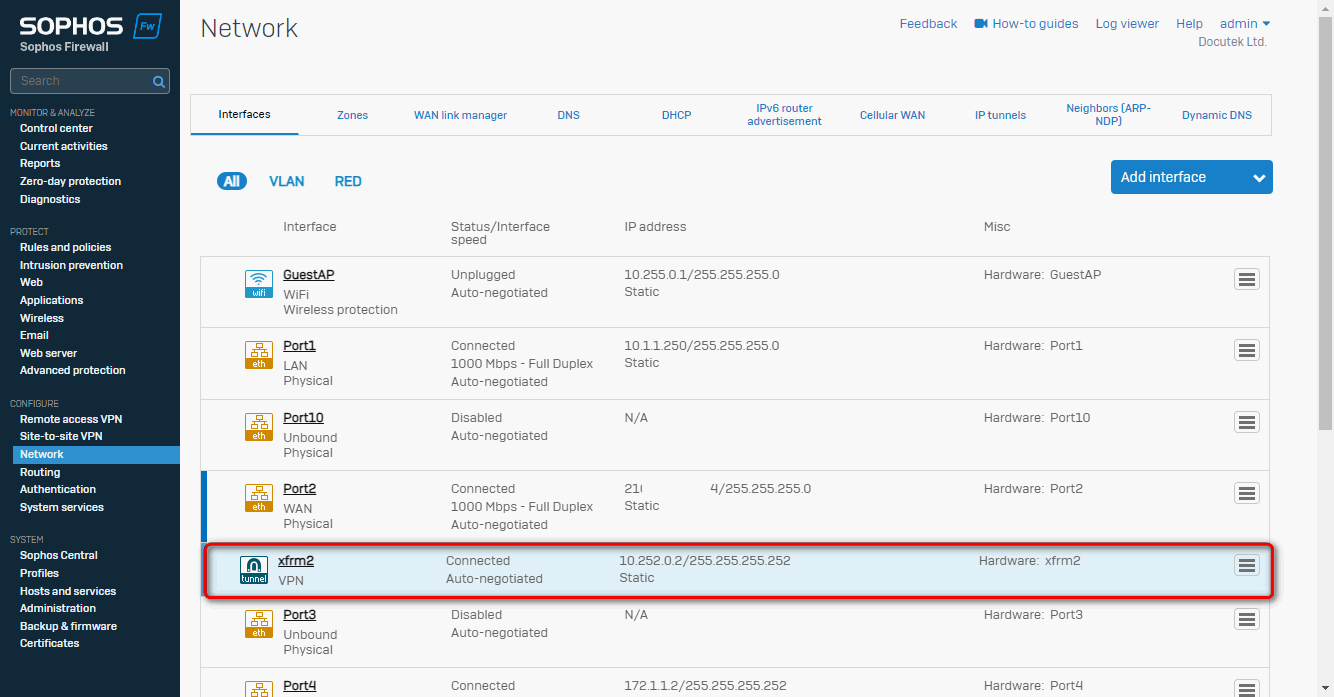Screen dimensions: 1334x697
Task: Open the DNS tab
Action: pyautogui.click(x=568, y=115)
